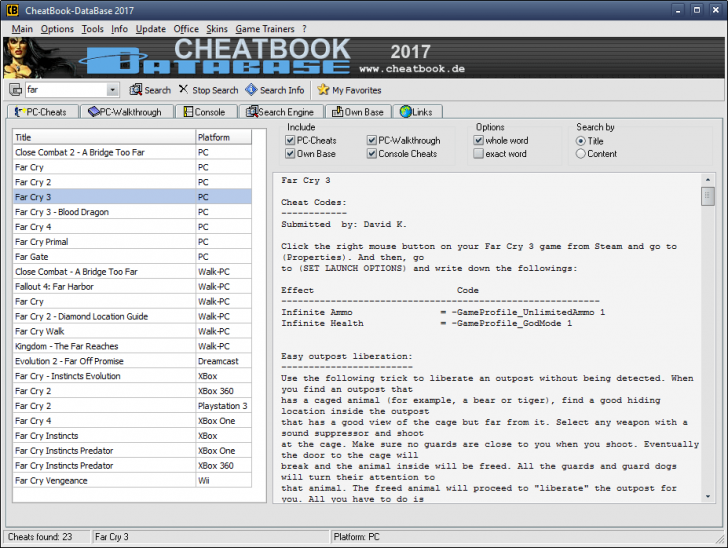Select Kingdom - The Far Reaches row
The width and height of the screenshot is (728, 548).
coord(132,346)
